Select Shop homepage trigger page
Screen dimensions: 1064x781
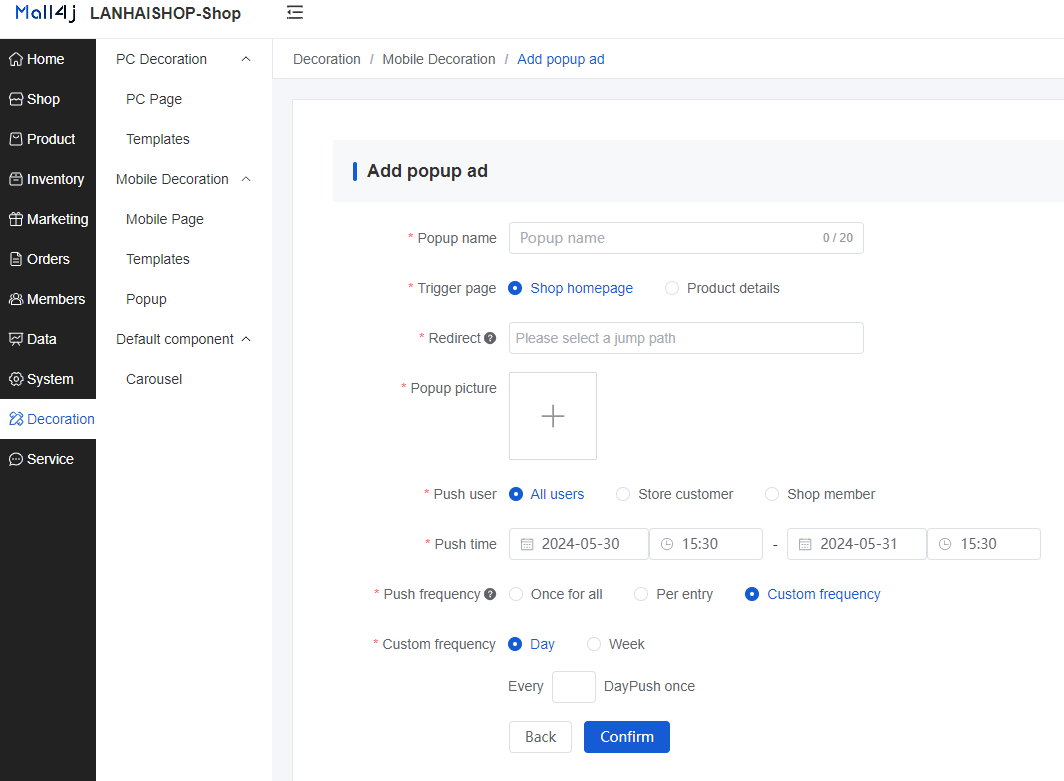(571, 288)
